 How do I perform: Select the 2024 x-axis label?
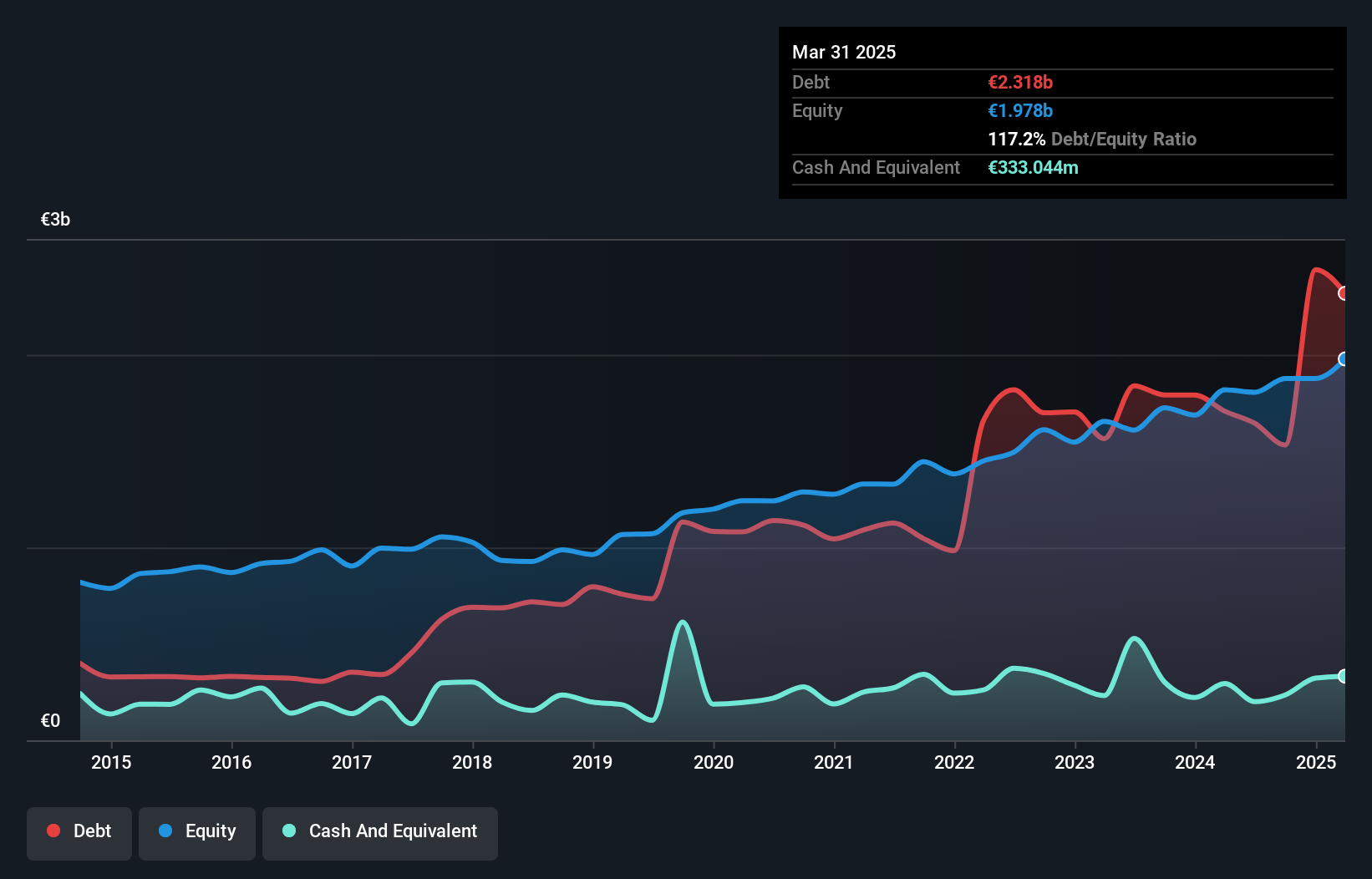(x=1195, y=762)
